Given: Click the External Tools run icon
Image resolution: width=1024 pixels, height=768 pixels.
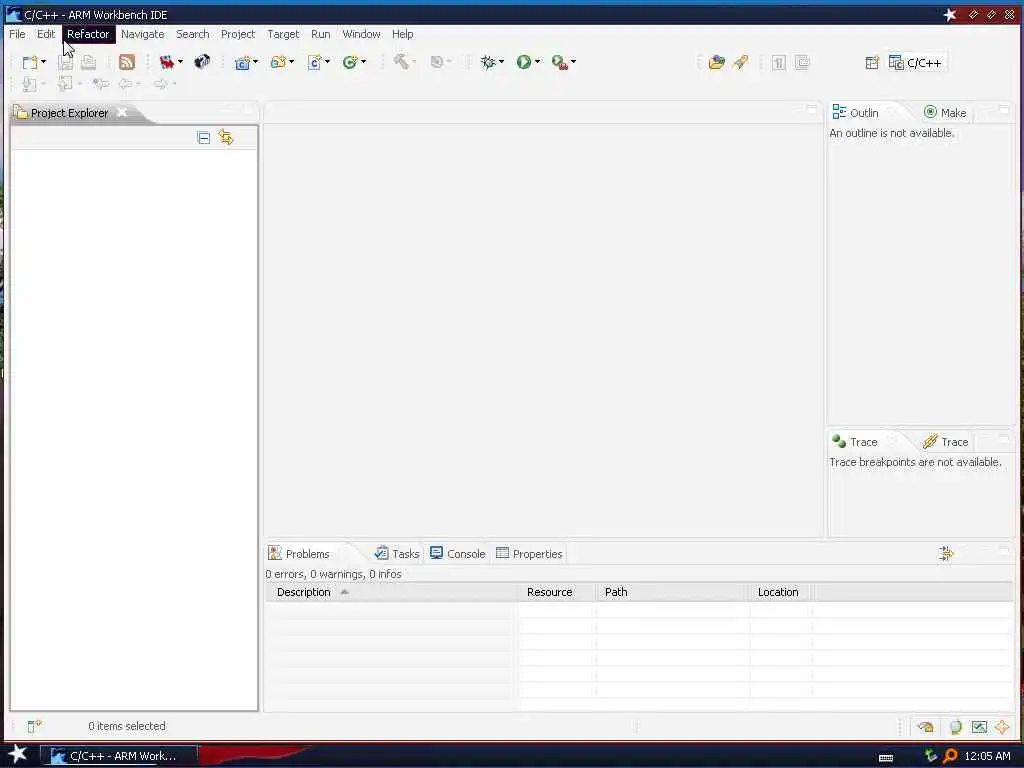Looking at the screenshot, I should coord(560,62).
